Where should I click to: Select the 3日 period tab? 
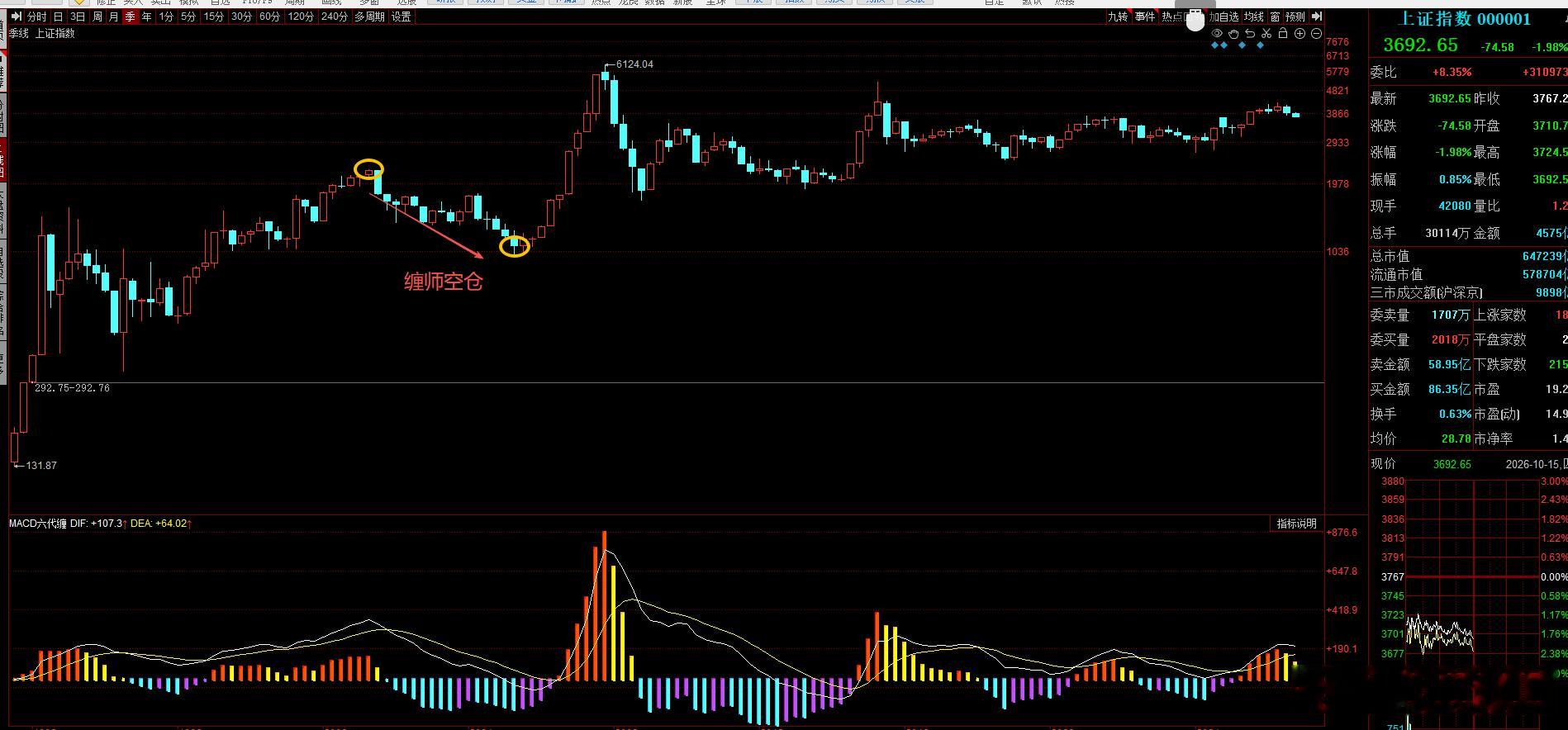click(78, 17)
